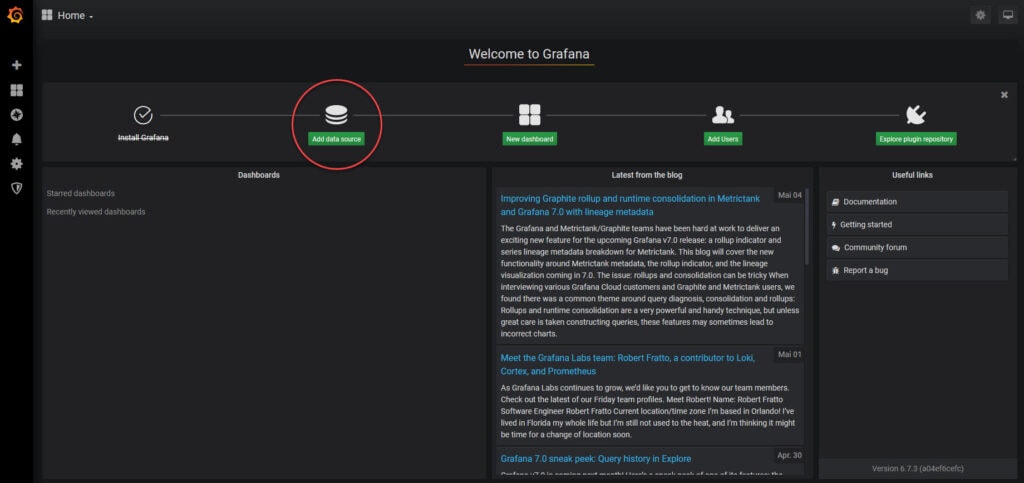Open the Documentation link
Image resolution: width=1024 pixels, height=483 pixels.
click(x=917, y=202)
